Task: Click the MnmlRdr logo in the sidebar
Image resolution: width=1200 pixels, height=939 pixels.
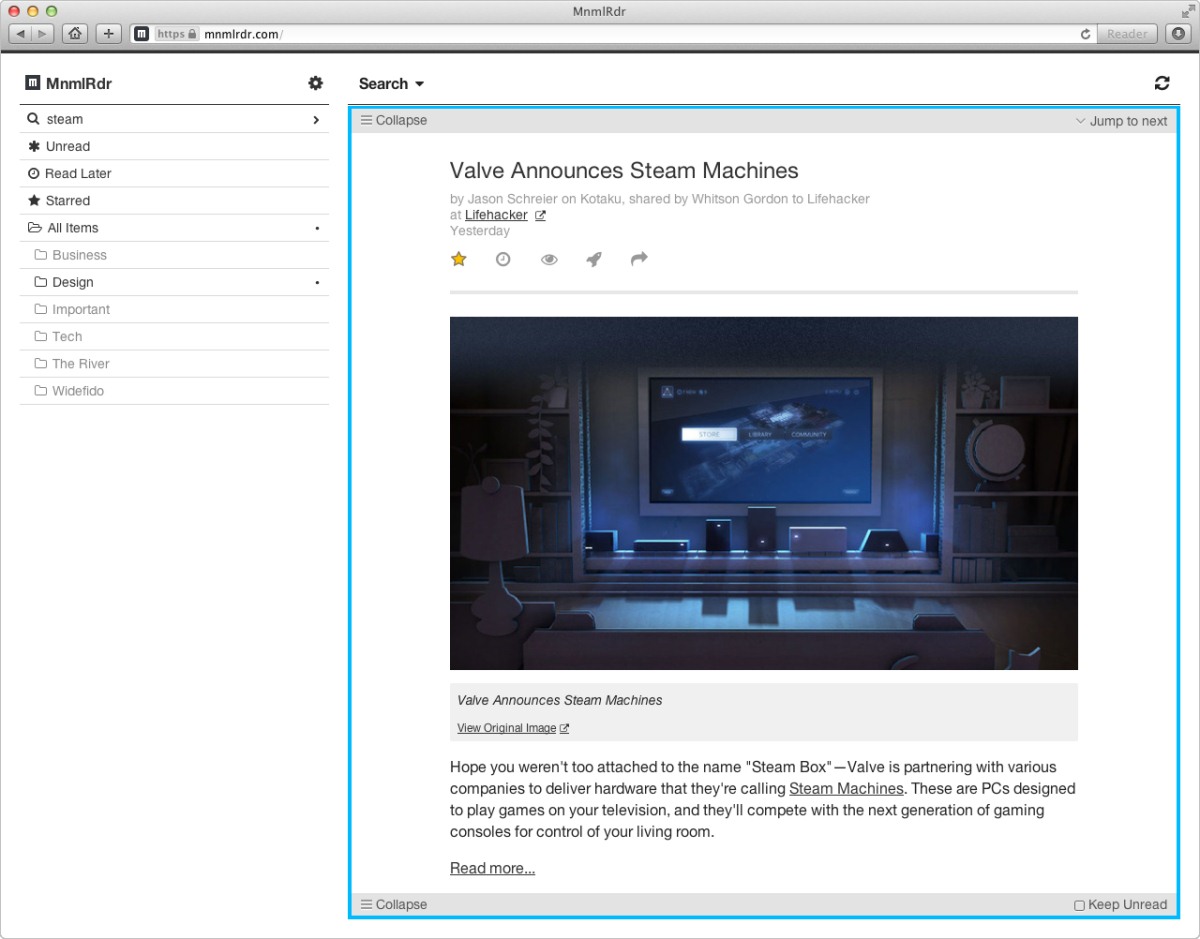Action: coord(68,84)
